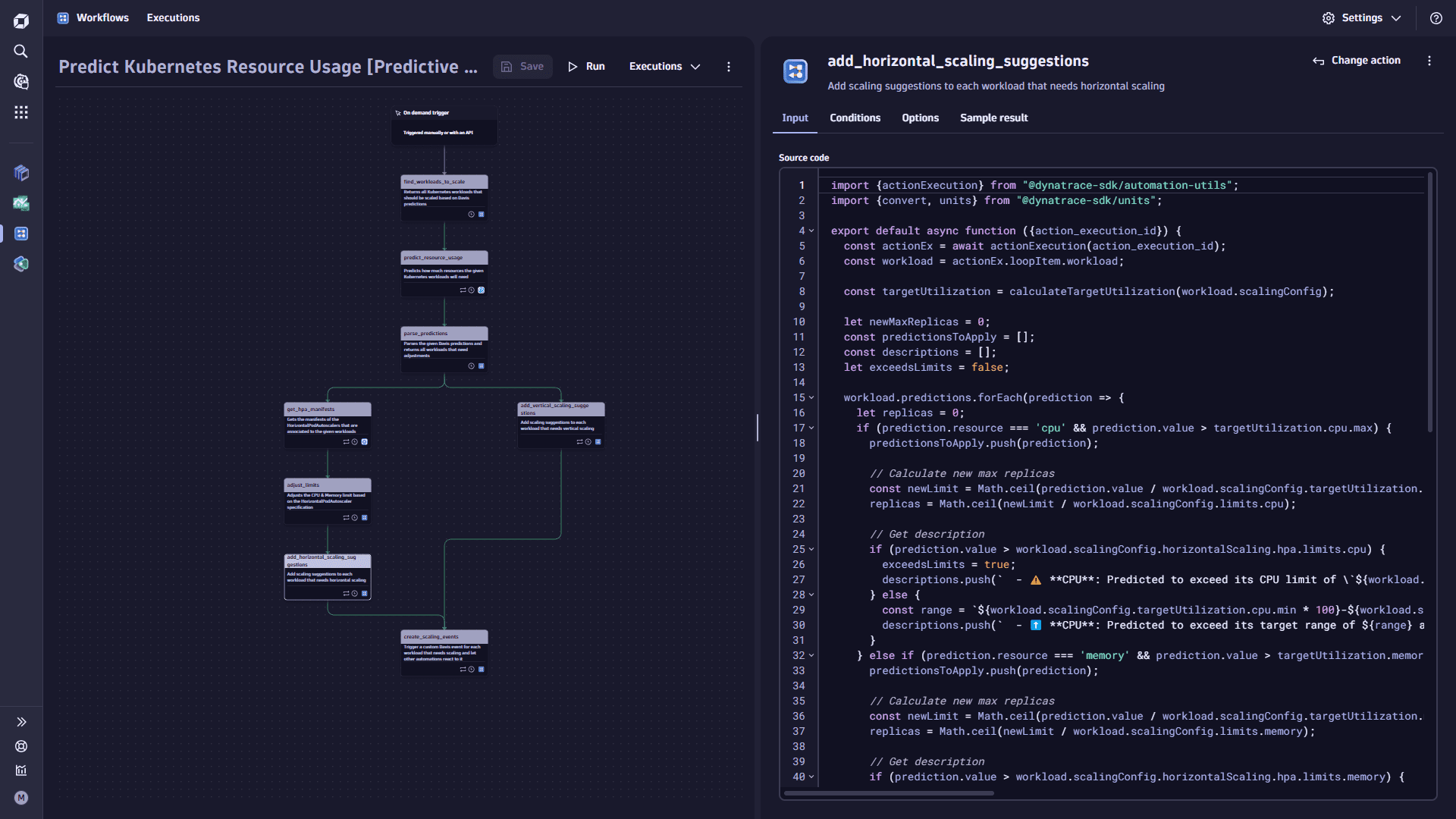Collapse code fold at line 25
The width and height of the screenshot is (1456, 819).
pos(811,550)
